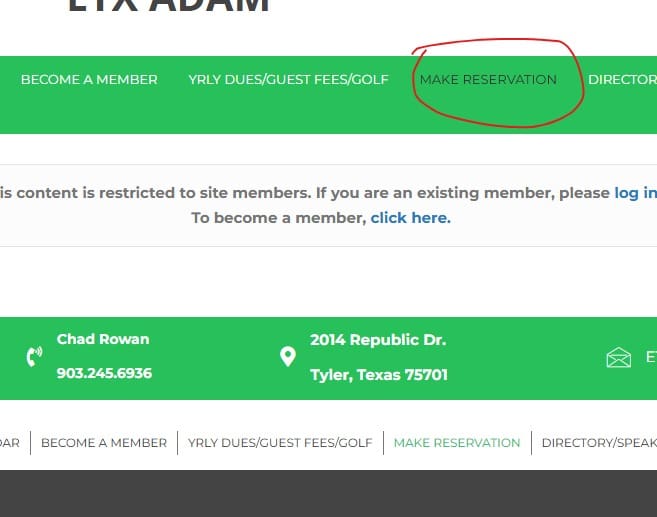Open Yrly Dues/Guest Fees/Golf in top green navigation

(288, 80)
